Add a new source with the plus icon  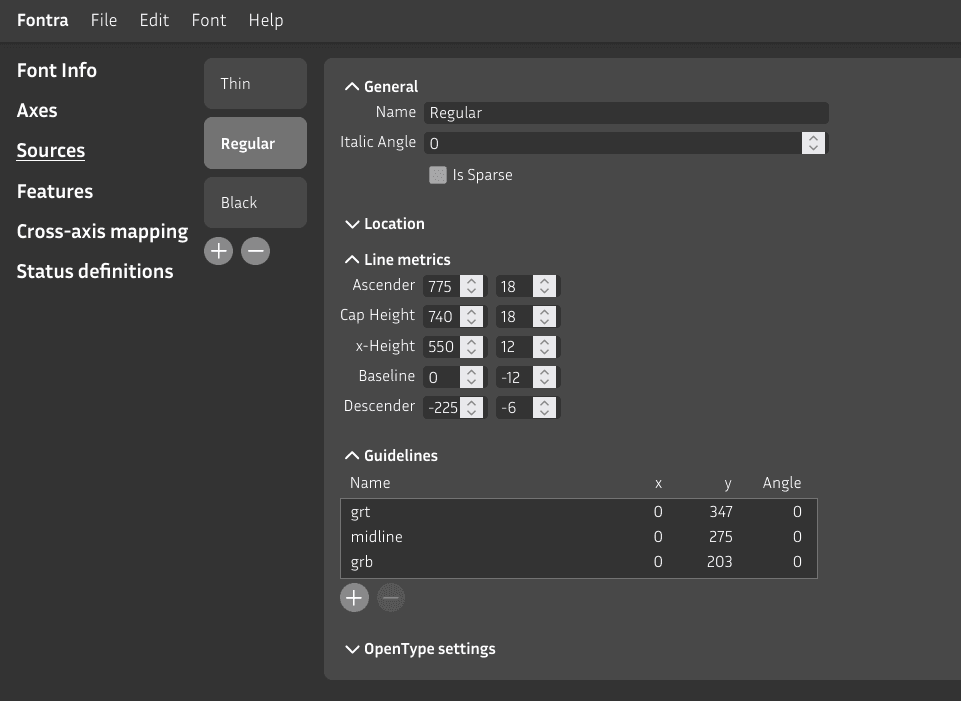218,250
